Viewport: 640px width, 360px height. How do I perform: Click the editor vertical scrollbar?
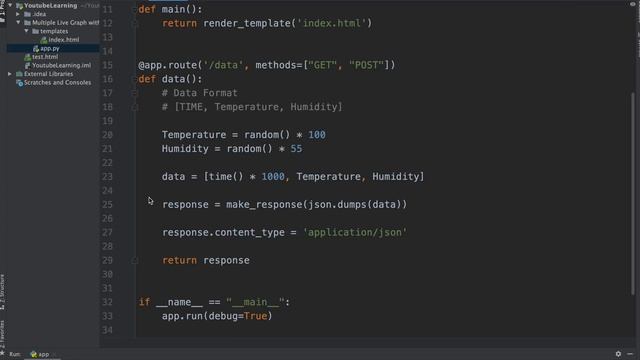point(633,193)
